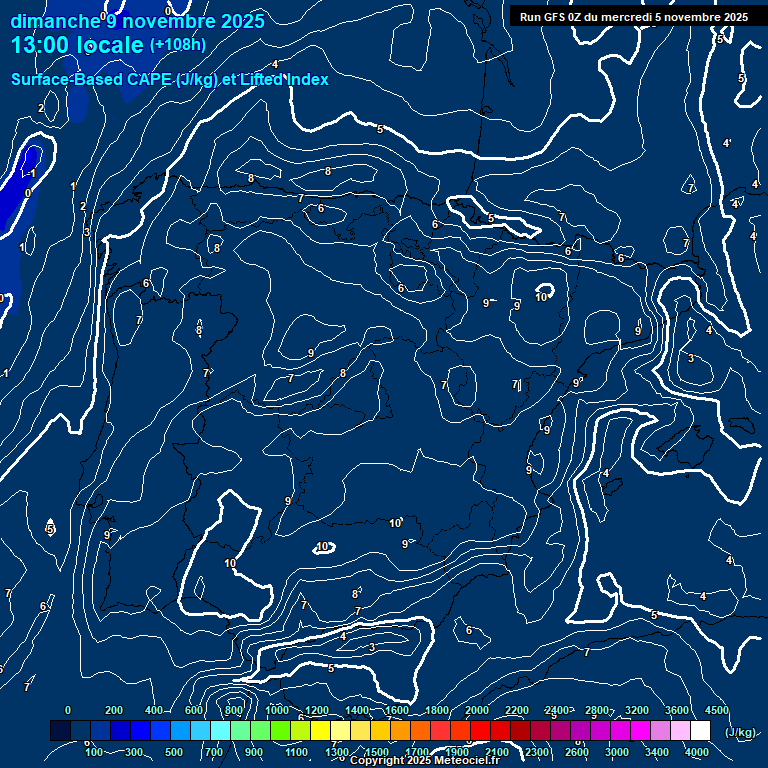Click the '1400' legend scale label
Viewport: 768px width, 768px height.
(357, 710)
